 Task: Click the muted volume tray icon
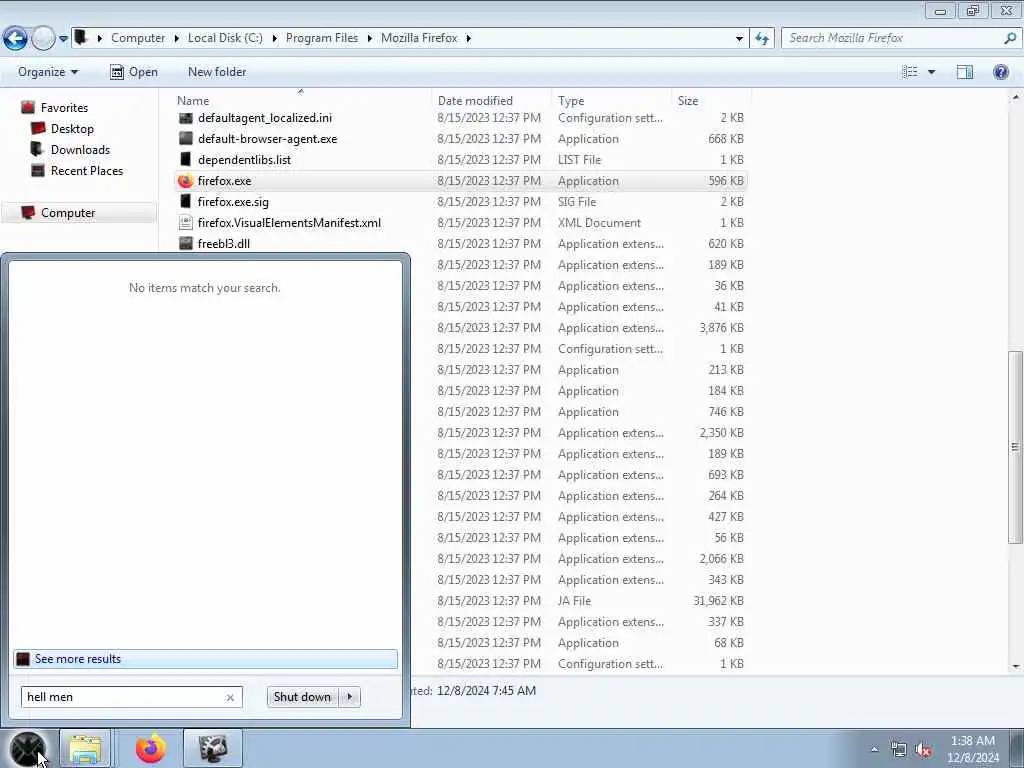[x=923, y=750]
